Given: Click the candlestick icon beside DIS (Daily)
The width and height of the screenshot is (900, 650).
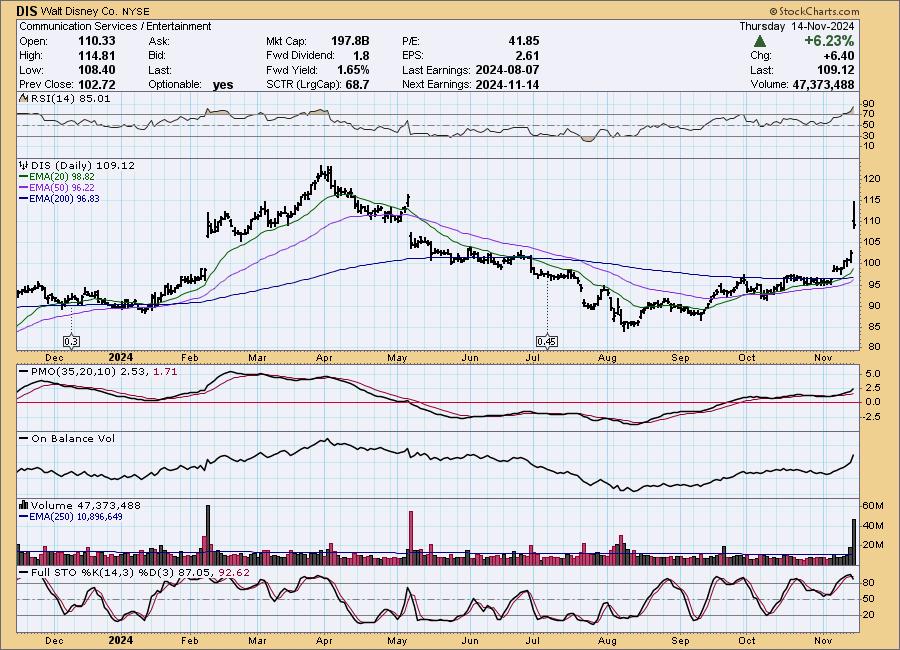Looking at the screenshot, I should 24,165.
